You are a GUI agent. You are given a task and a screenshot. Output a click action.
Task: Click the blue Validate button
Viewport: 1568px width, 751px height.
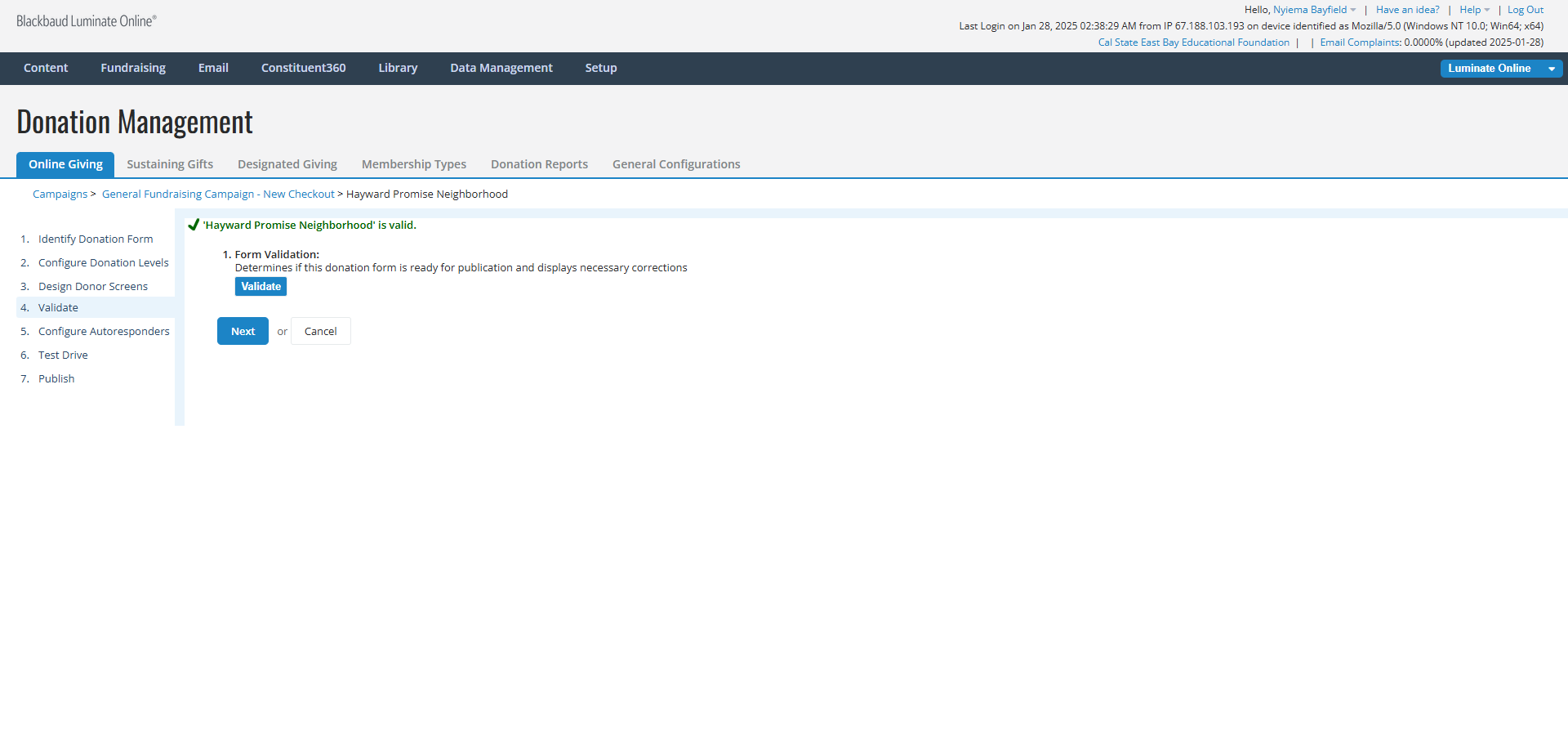pyautogui.click(x=261, y=287)
